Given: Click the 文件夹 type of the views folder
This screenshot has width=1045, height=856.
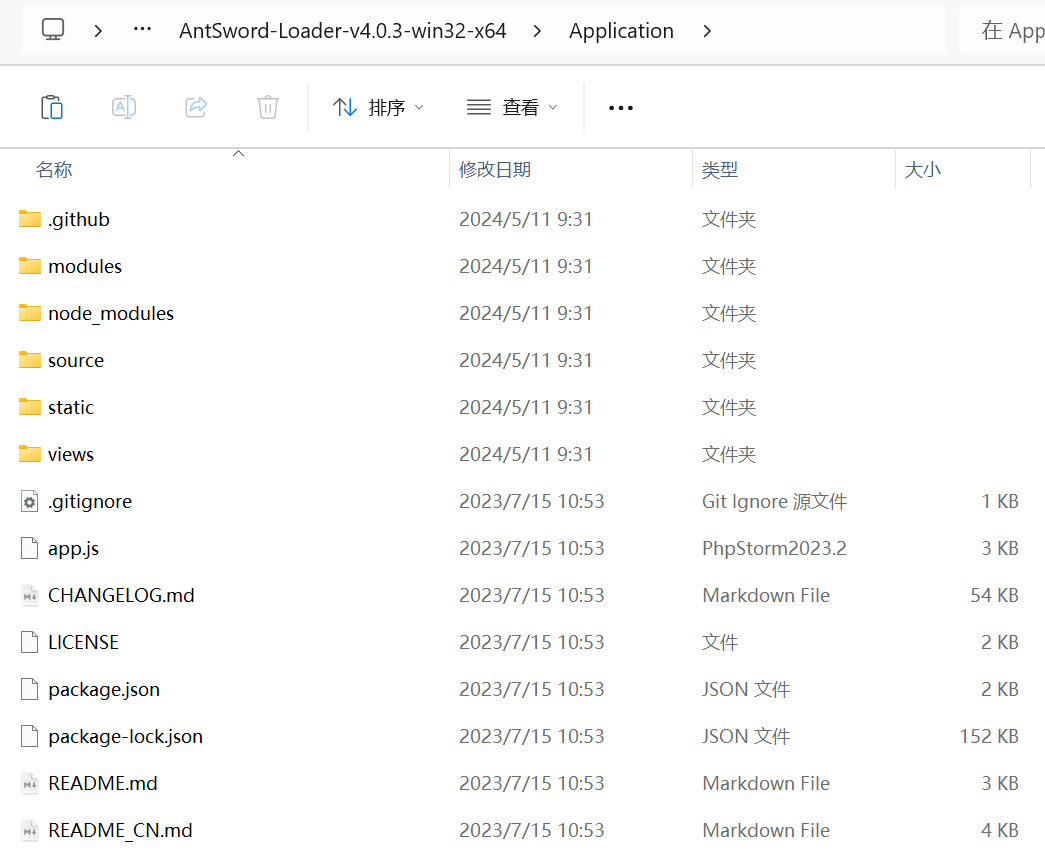Looking at the screenshot, I should tap(728, 455).
